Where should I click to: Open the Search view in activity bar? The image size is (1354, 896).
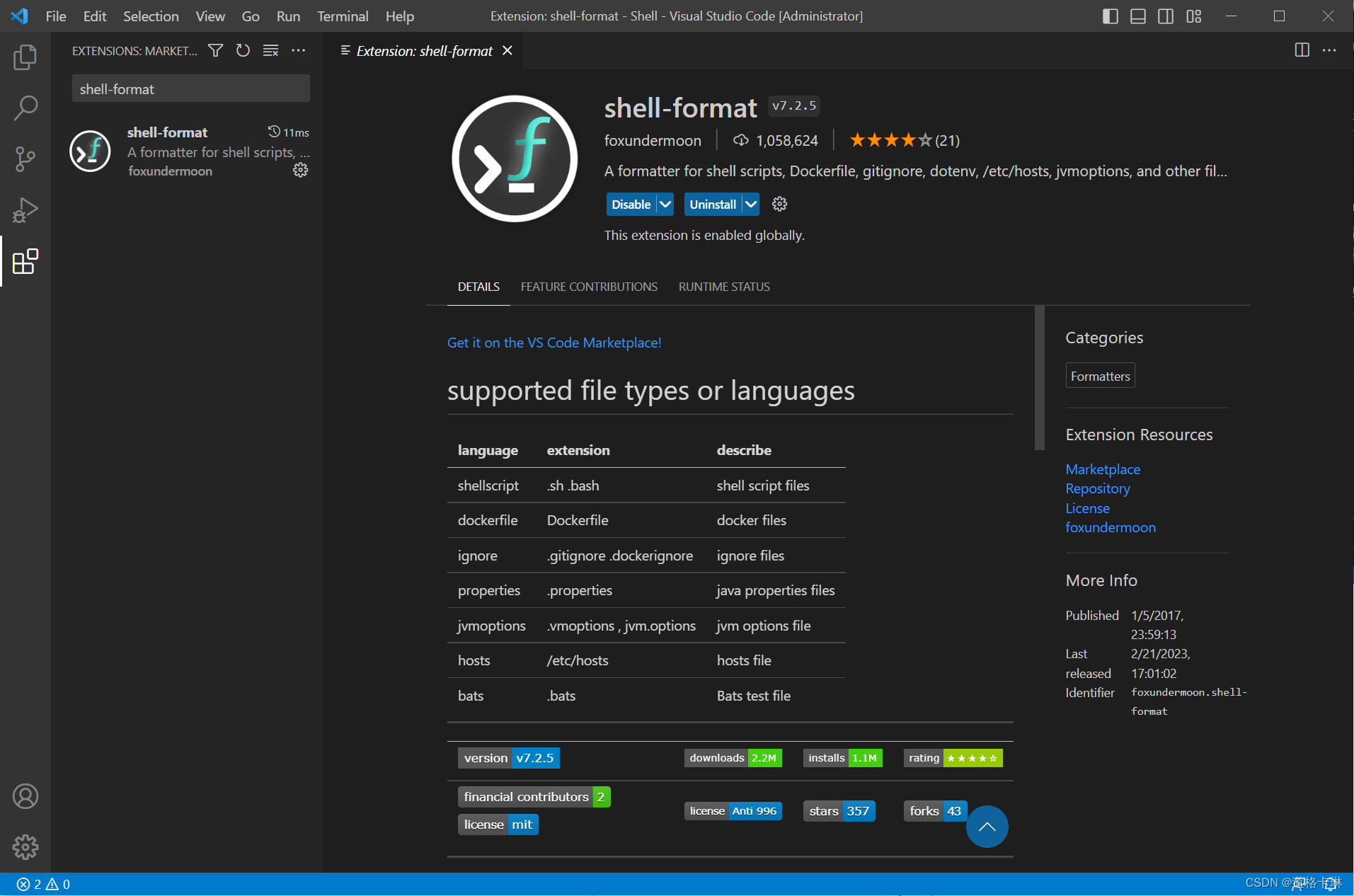(25, 108)
